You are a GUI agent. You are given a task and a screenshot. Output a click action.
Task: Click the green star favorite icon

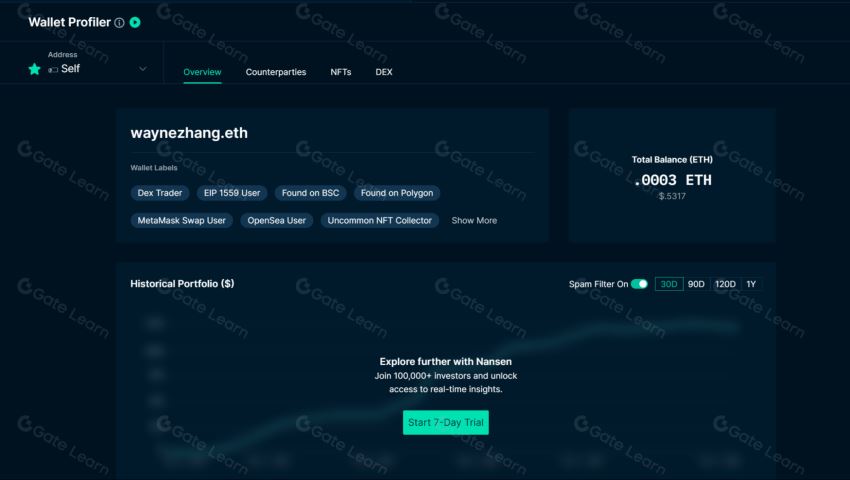pyautogui.click(x=35, y=69)
